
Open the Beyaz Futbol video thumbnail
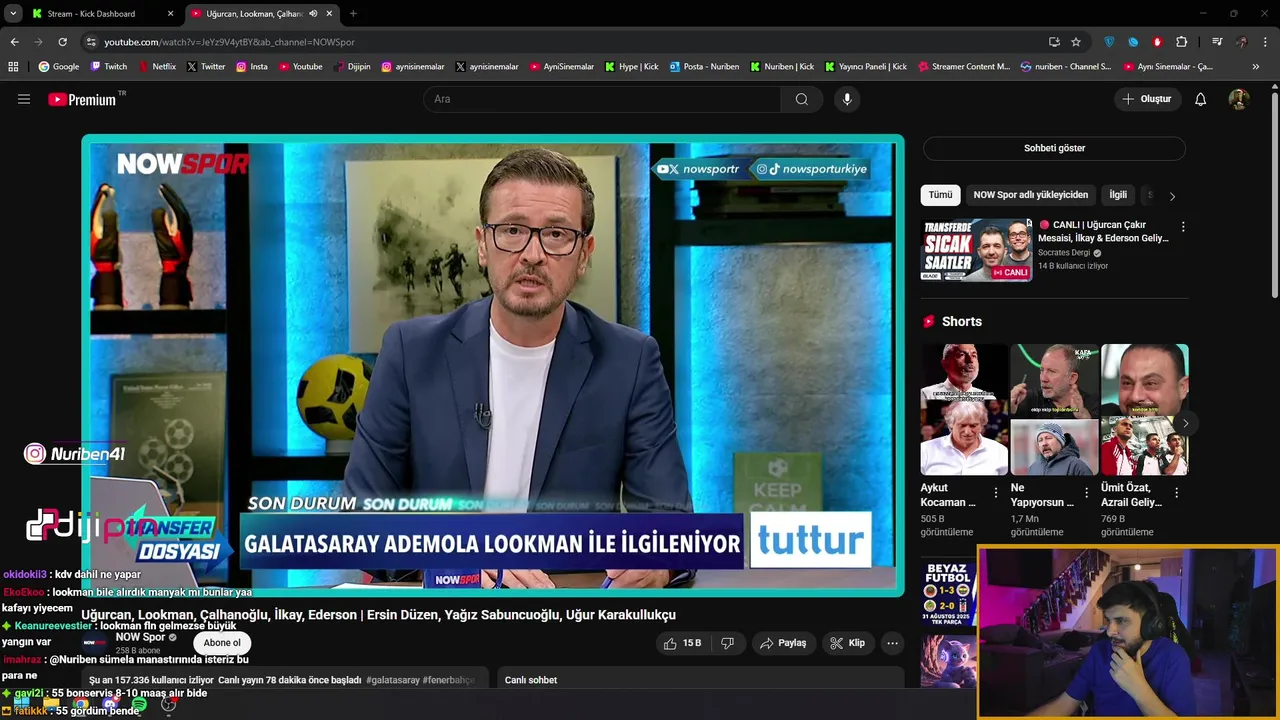[947, 595]
